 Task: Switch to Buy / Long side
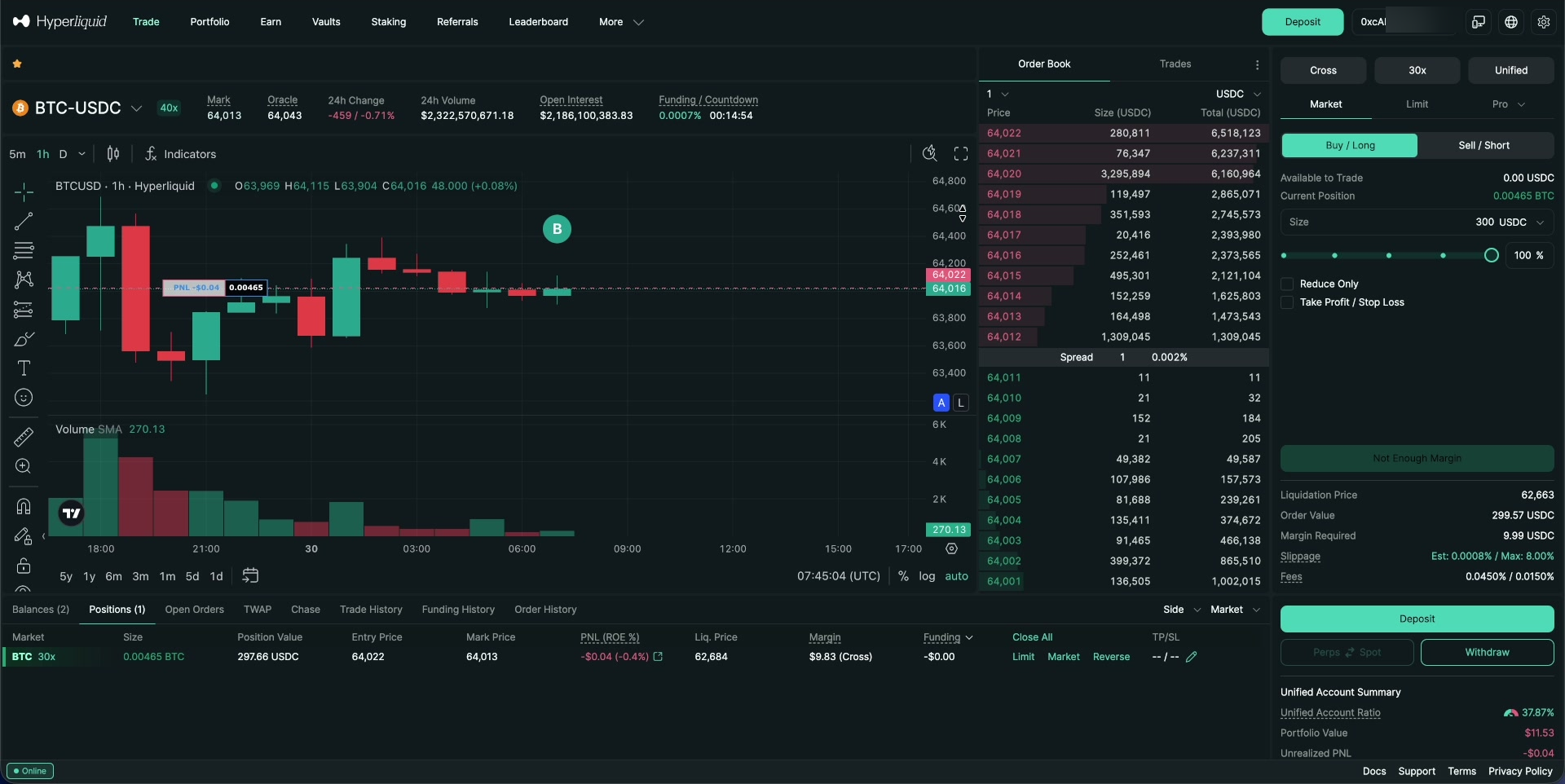pos(1350,145)
